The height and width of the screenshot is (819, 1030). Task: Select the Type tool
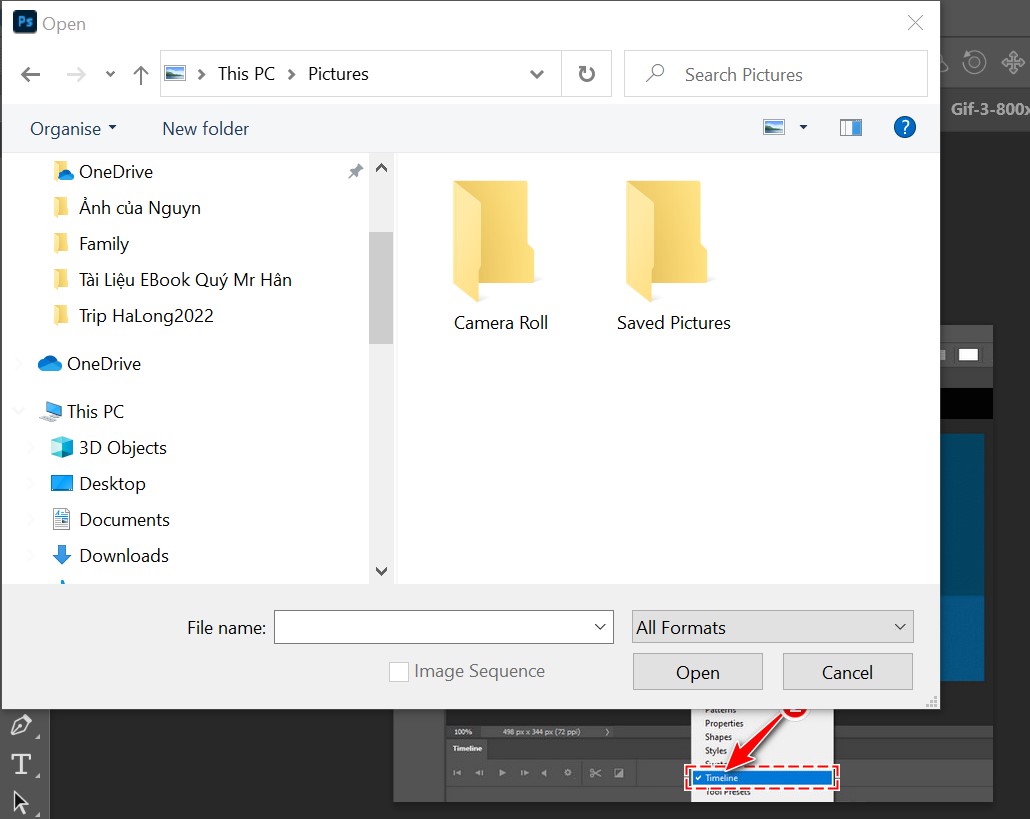point(20,765)
